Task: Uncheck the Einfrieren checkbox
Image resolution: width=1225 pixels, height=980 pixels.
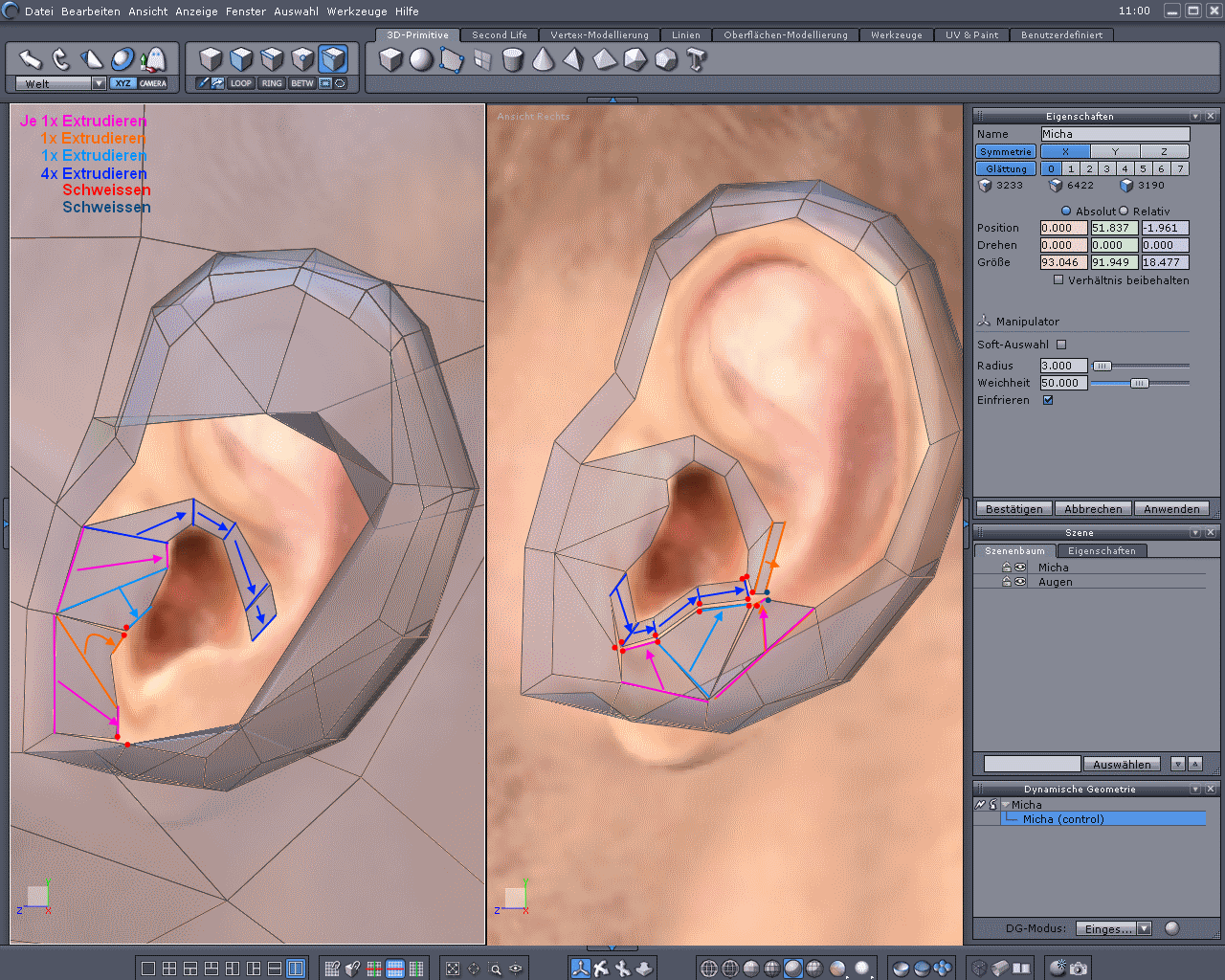Action: pos(1048,400)
